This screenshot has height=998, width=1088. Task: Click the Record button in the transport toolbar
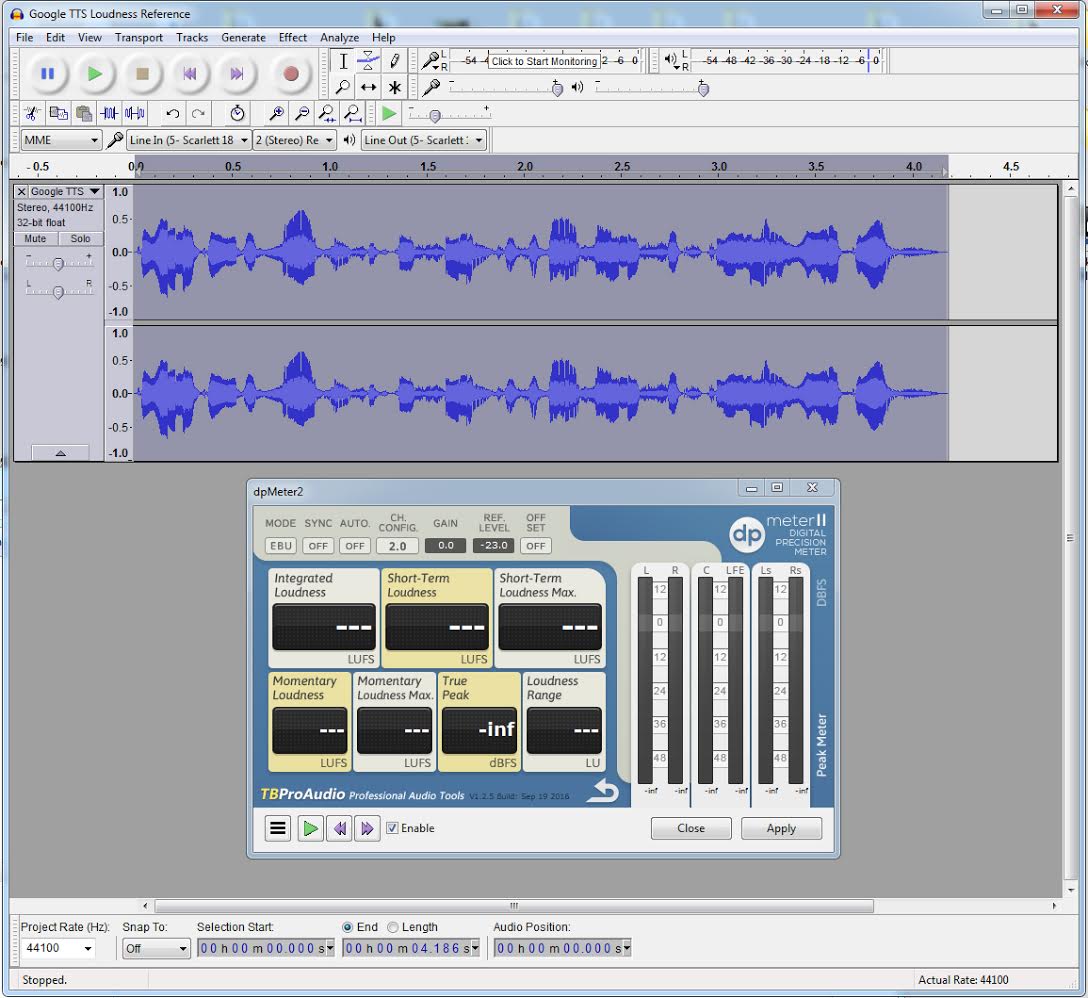coord(291,74)
